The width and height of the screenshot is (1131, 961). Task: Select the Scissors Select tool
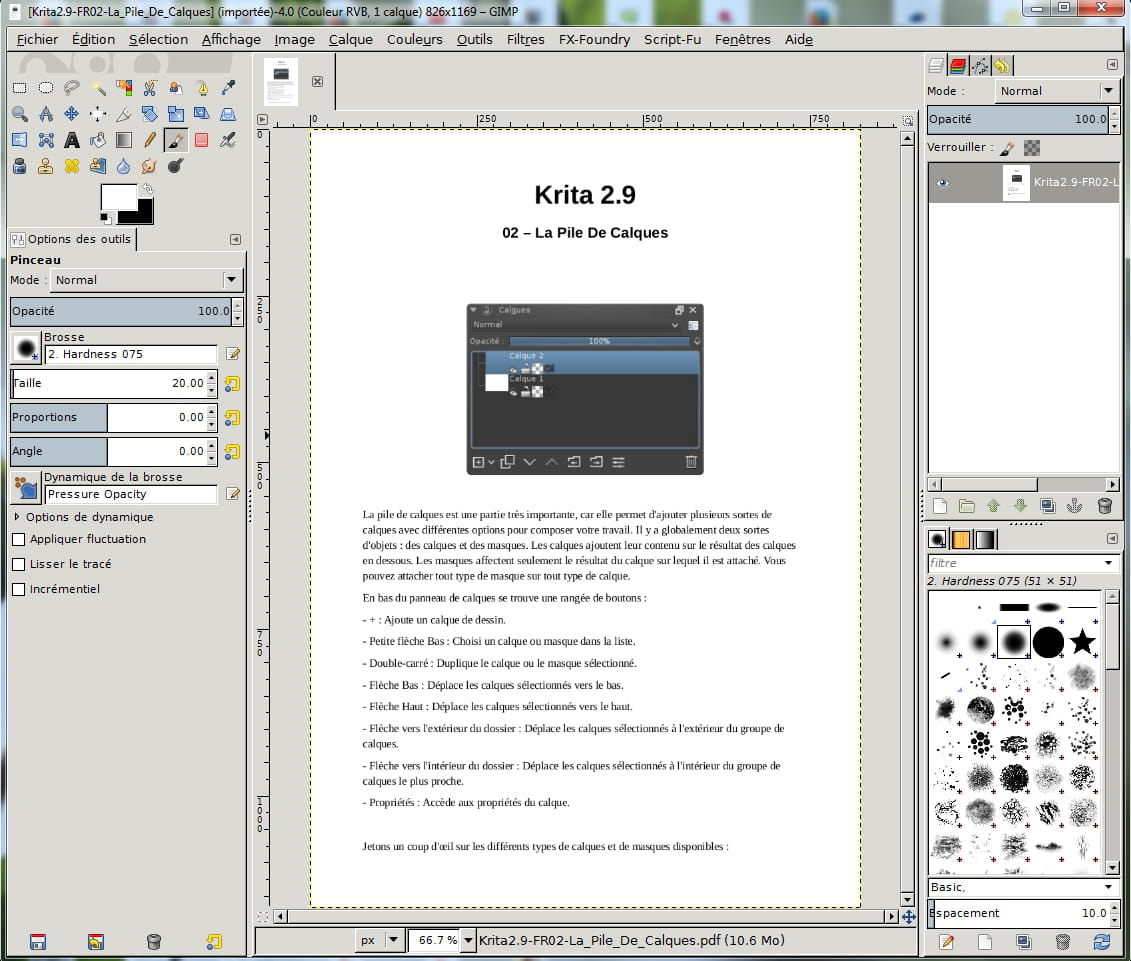click(x=149, y=88)
